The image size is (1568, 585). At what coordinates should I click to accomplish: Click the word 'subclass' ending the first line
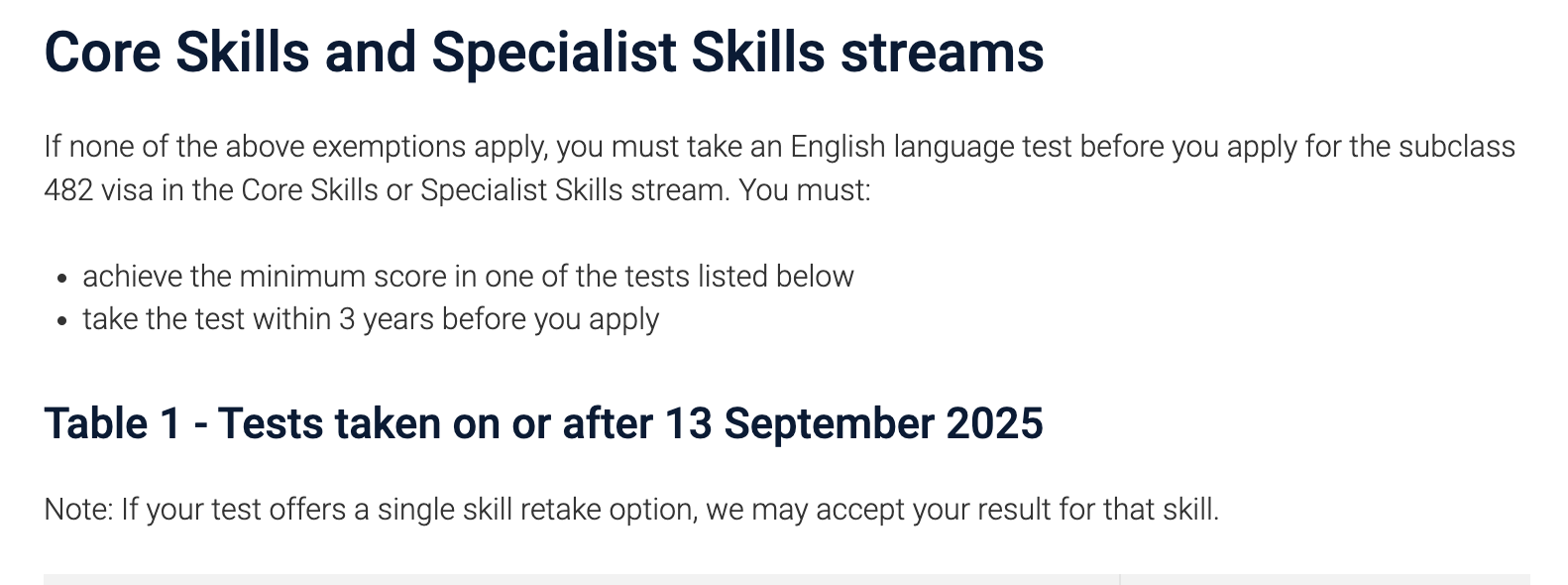tap(1456, 147)
